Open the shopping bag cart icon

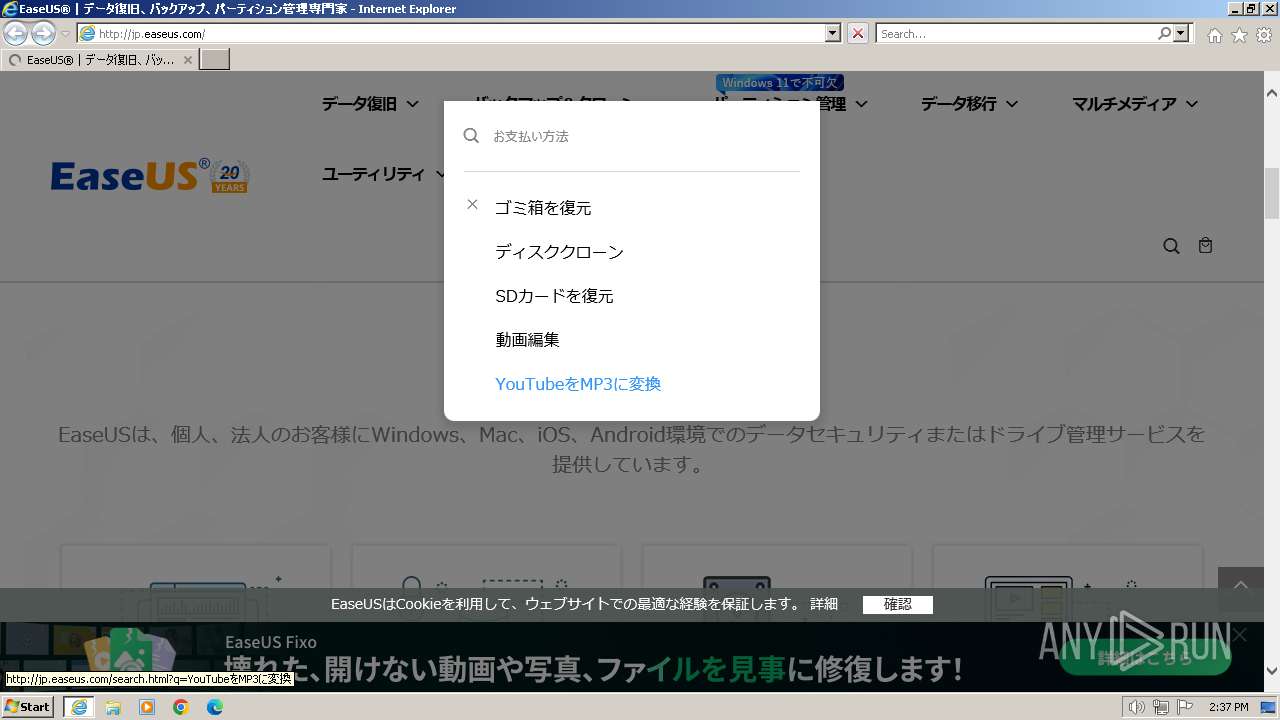[1205, 245]
